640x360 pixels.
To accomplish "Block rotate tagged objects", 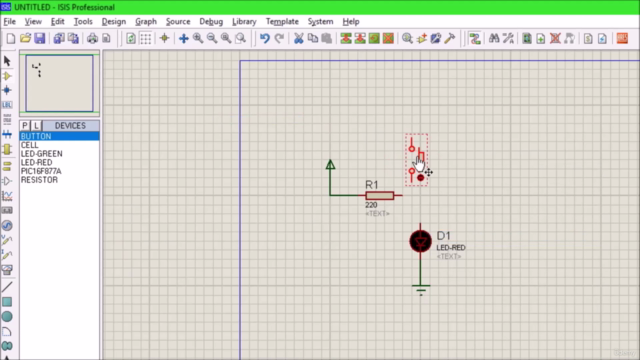I will click(x=374, y=38).
